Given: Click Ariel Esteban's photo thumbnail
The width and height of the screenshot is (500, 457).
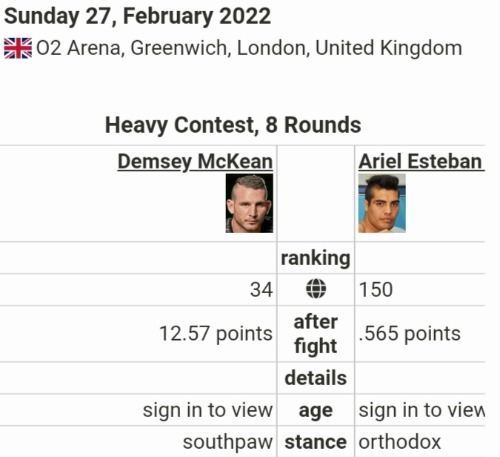Looking at the screenshot, I should point(382,203).
